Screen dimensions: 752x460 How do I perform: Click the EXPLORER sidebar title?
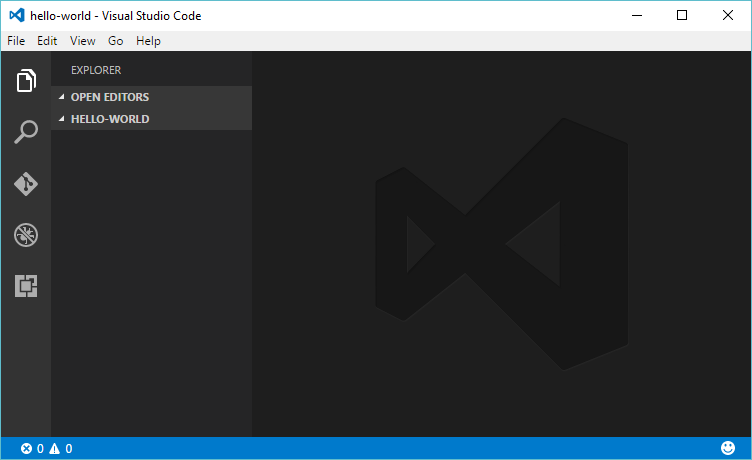(96, 71)
